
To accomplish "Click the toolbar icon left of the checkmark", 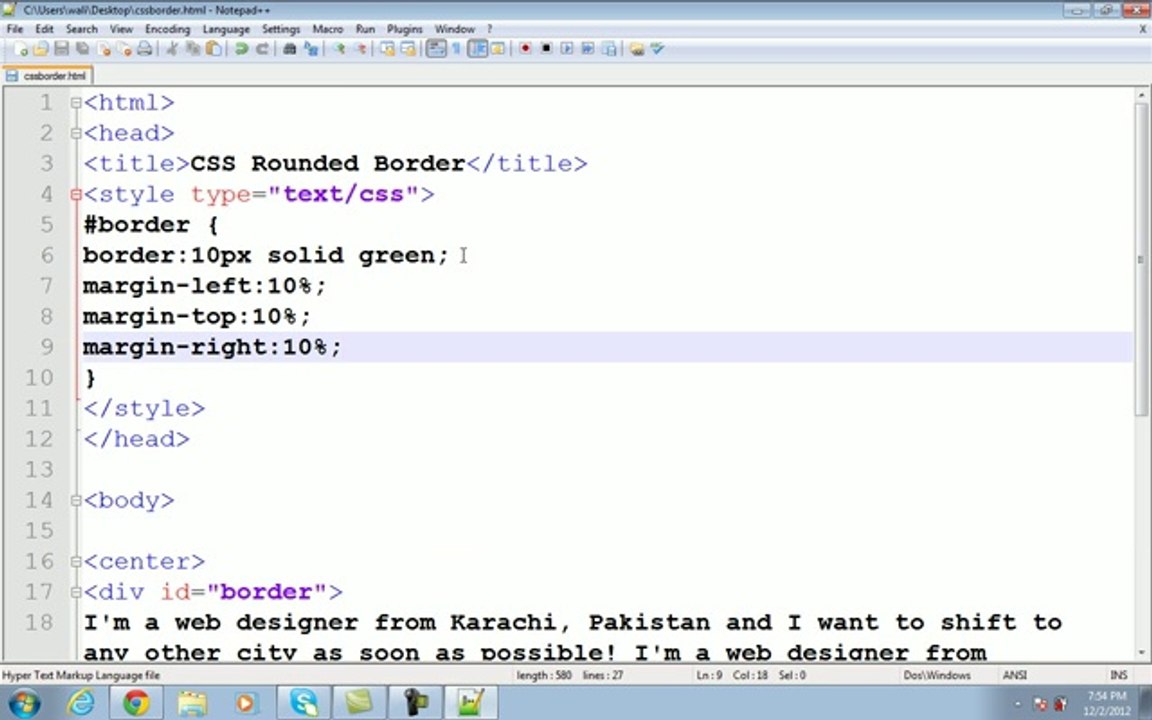I will 636,48.
